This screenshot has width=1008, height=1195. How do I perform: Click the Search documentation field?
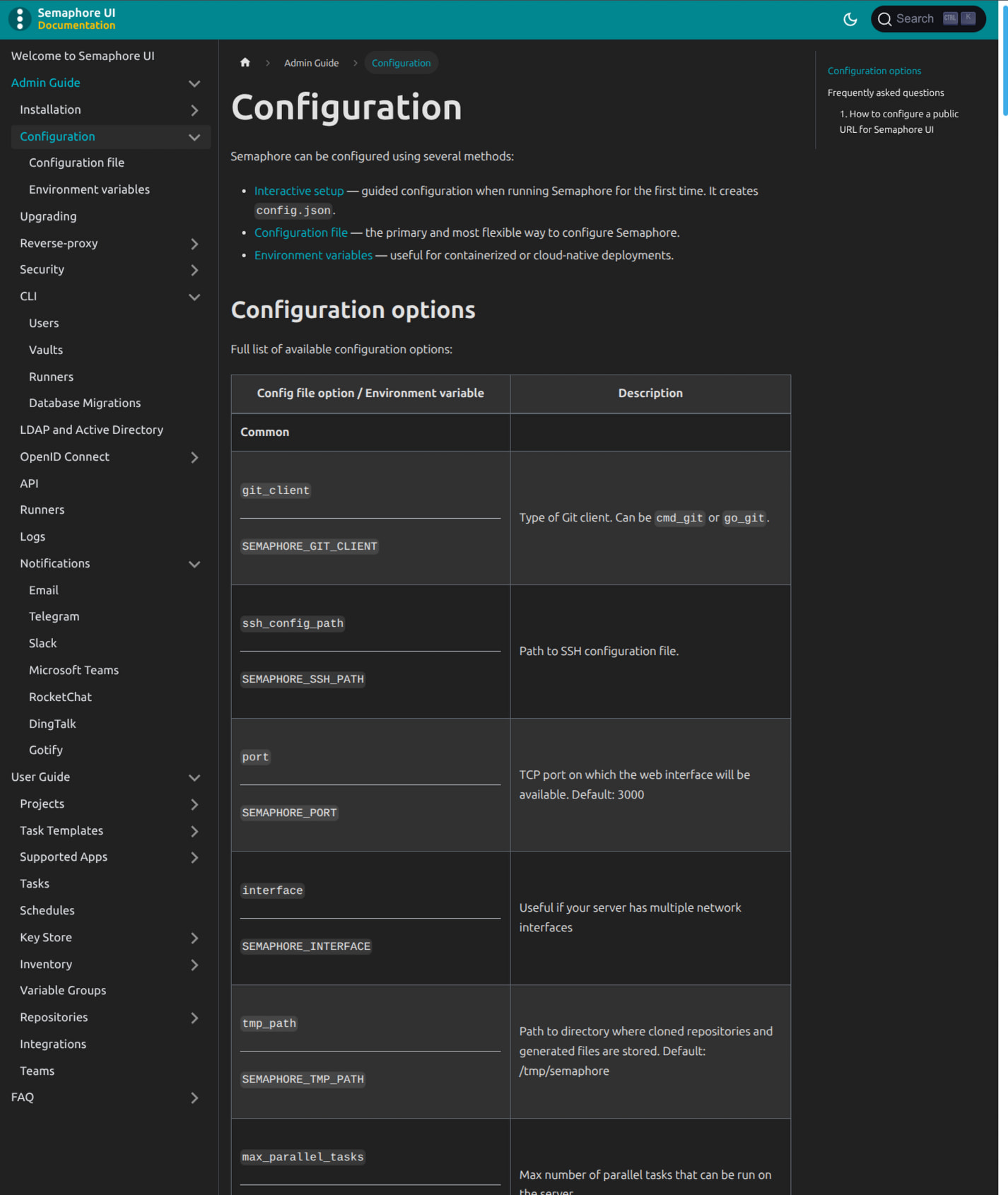point(915,19)
